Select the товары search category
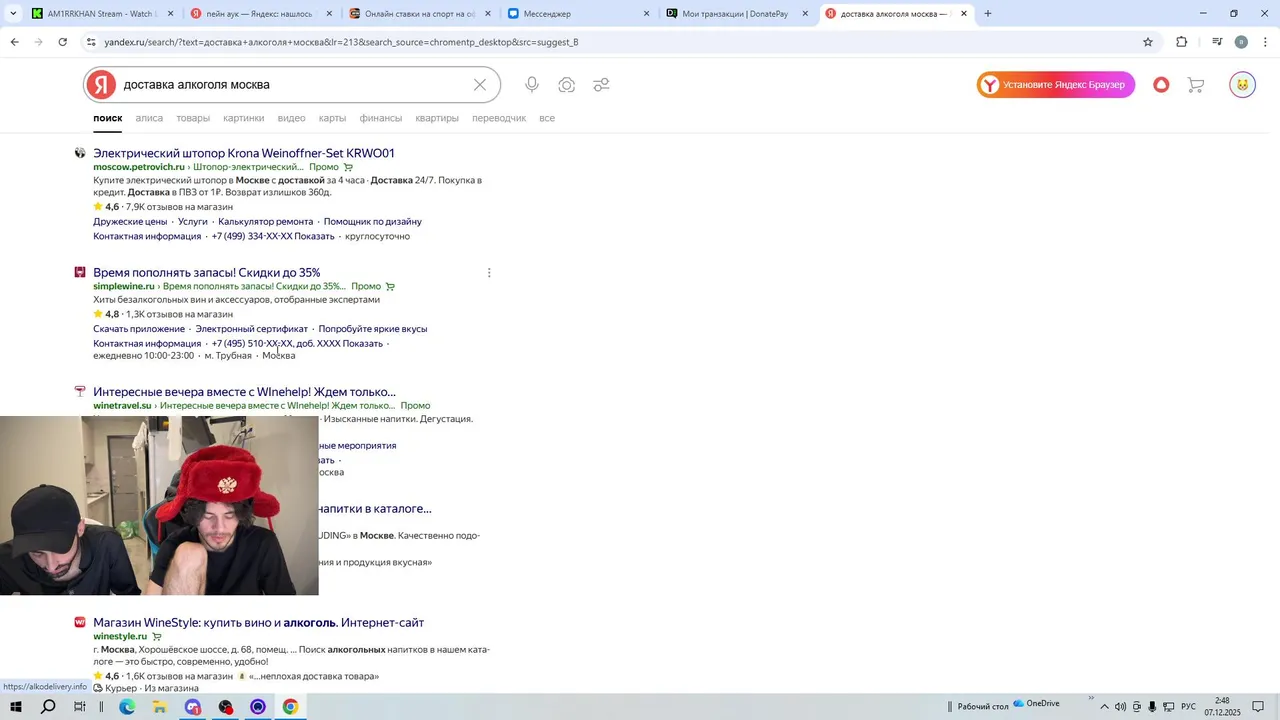The width and height of the screenshot is (1280, 720). point(193,118)
